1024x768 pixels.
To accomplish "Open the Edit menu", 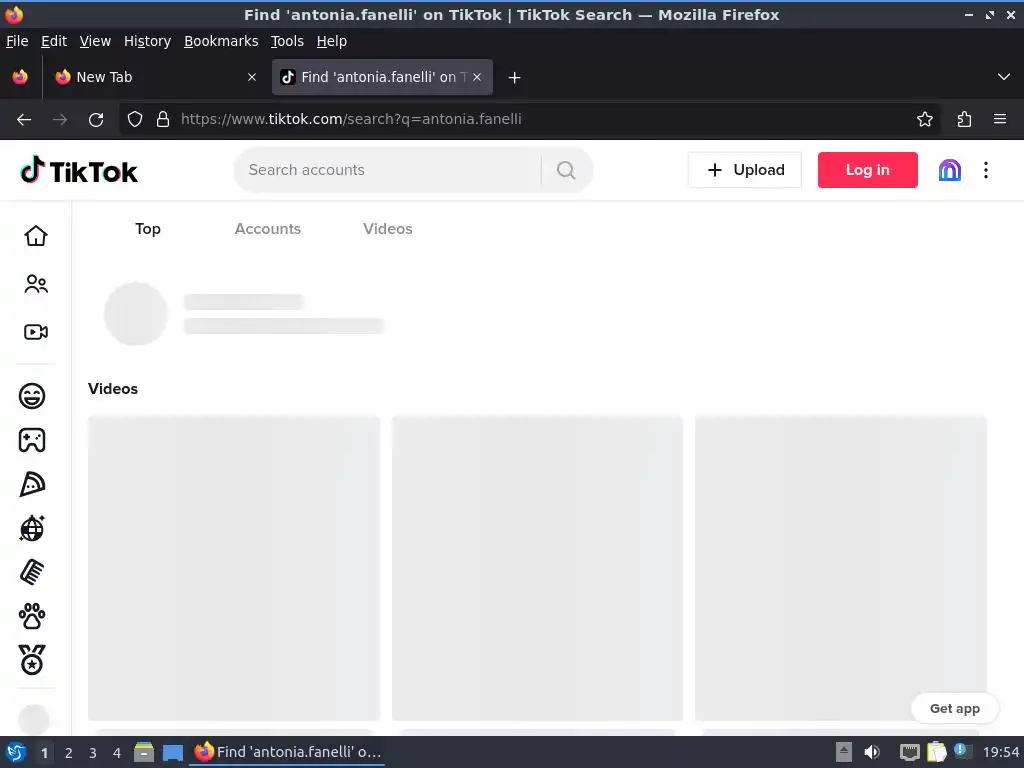I will tap(54, 41).
